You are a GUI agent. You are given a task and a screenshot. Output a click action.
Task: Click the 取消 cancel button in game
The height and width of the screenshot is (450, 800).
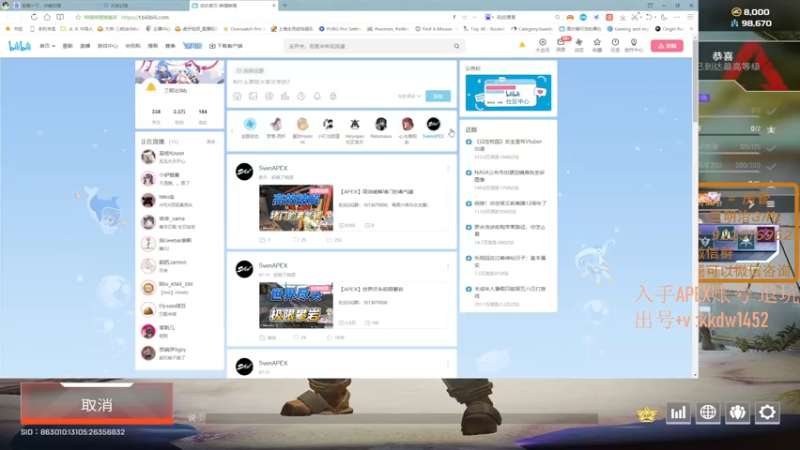pos(97,405)
